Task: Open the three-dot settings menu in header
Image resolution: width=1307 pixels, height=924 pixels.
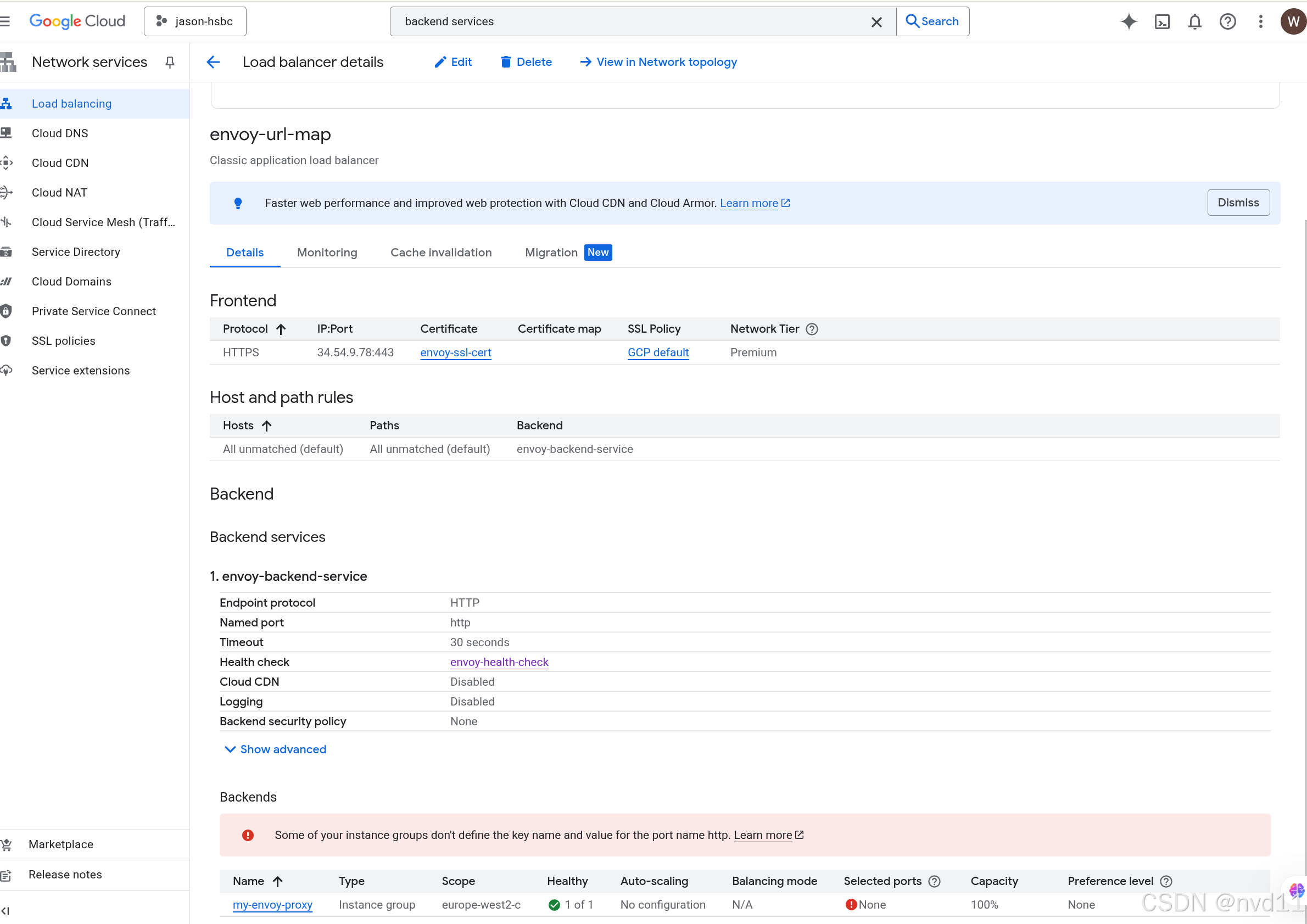Action: (1260, 21)
